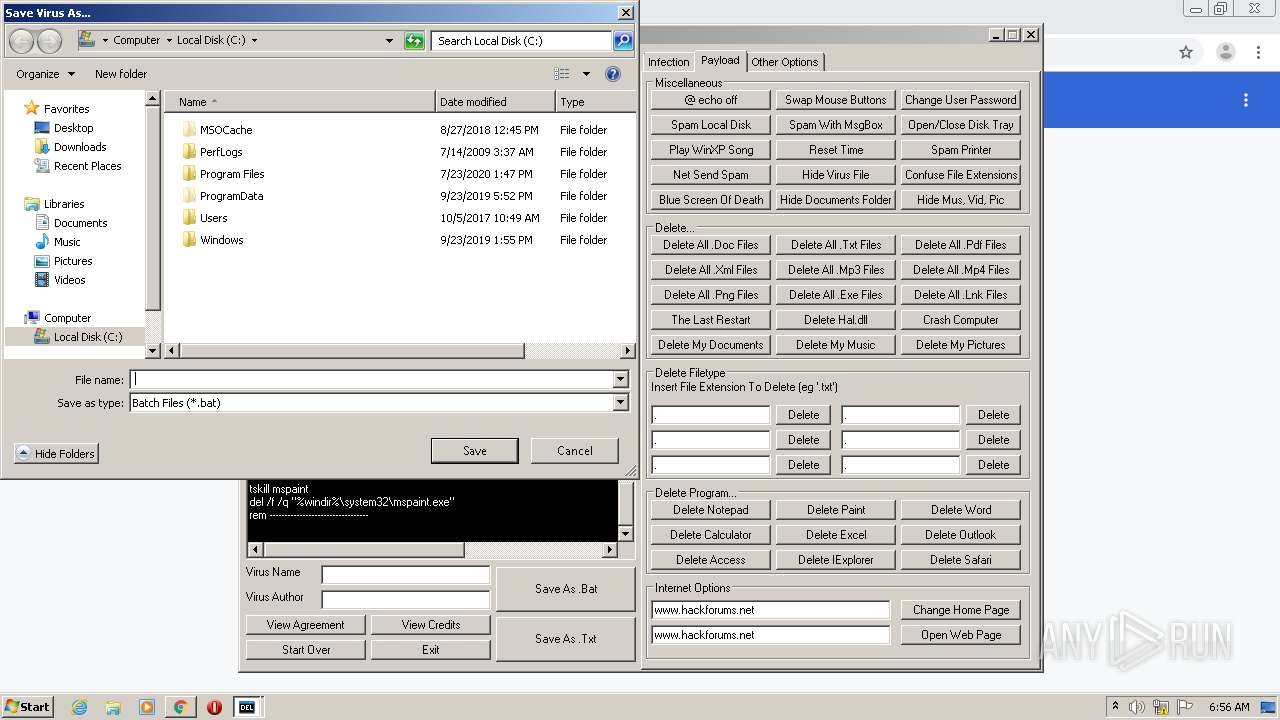Image resolution: width=1280 pixels, height=720 pixels.
Task: Click the Program Files folder icon
Action: coord(190,174)
